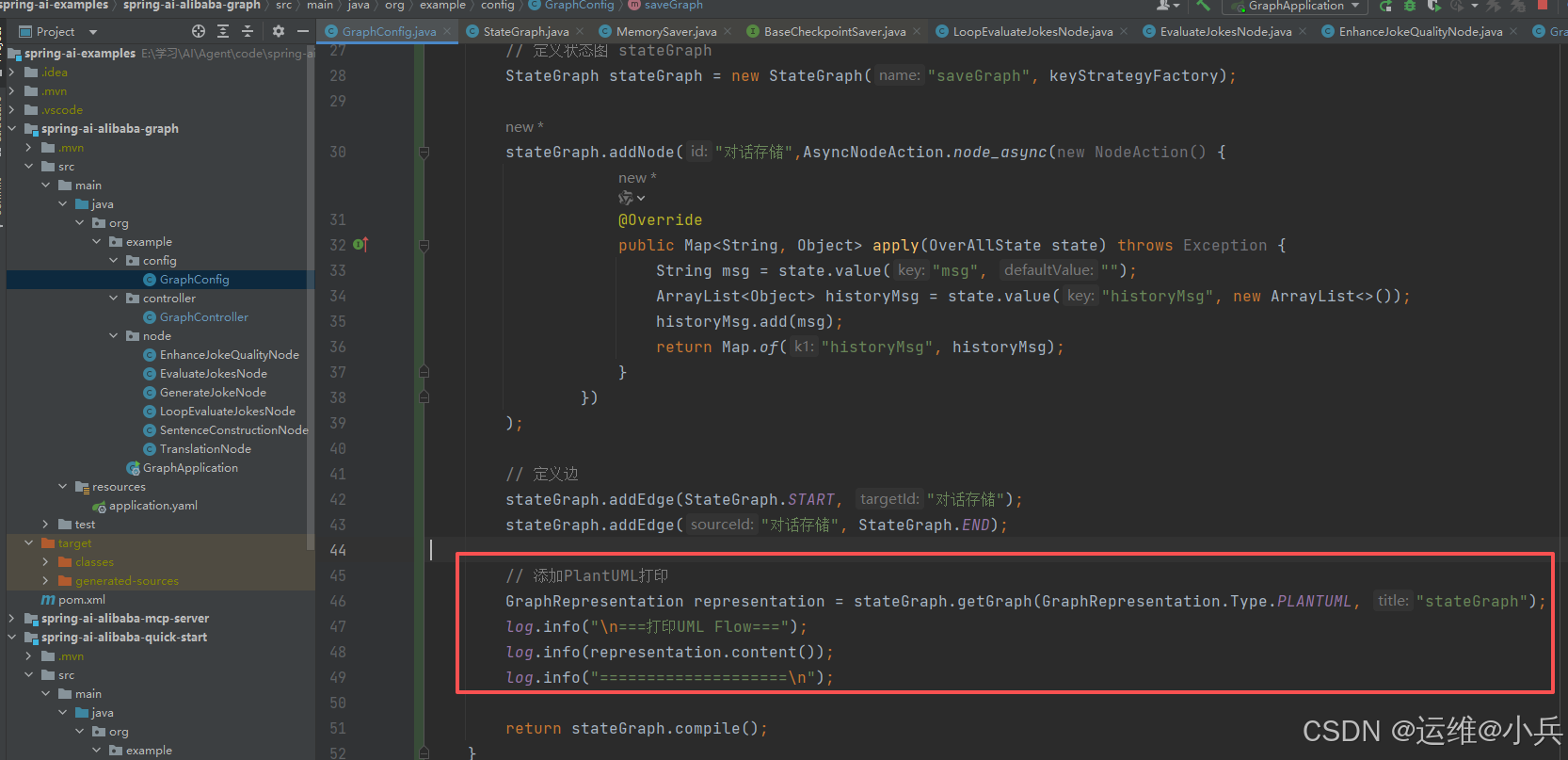Viewport: 1568px width, 760px height.
Task: Select GraphConfig in the project tree
Action: [x=194, y=279]
